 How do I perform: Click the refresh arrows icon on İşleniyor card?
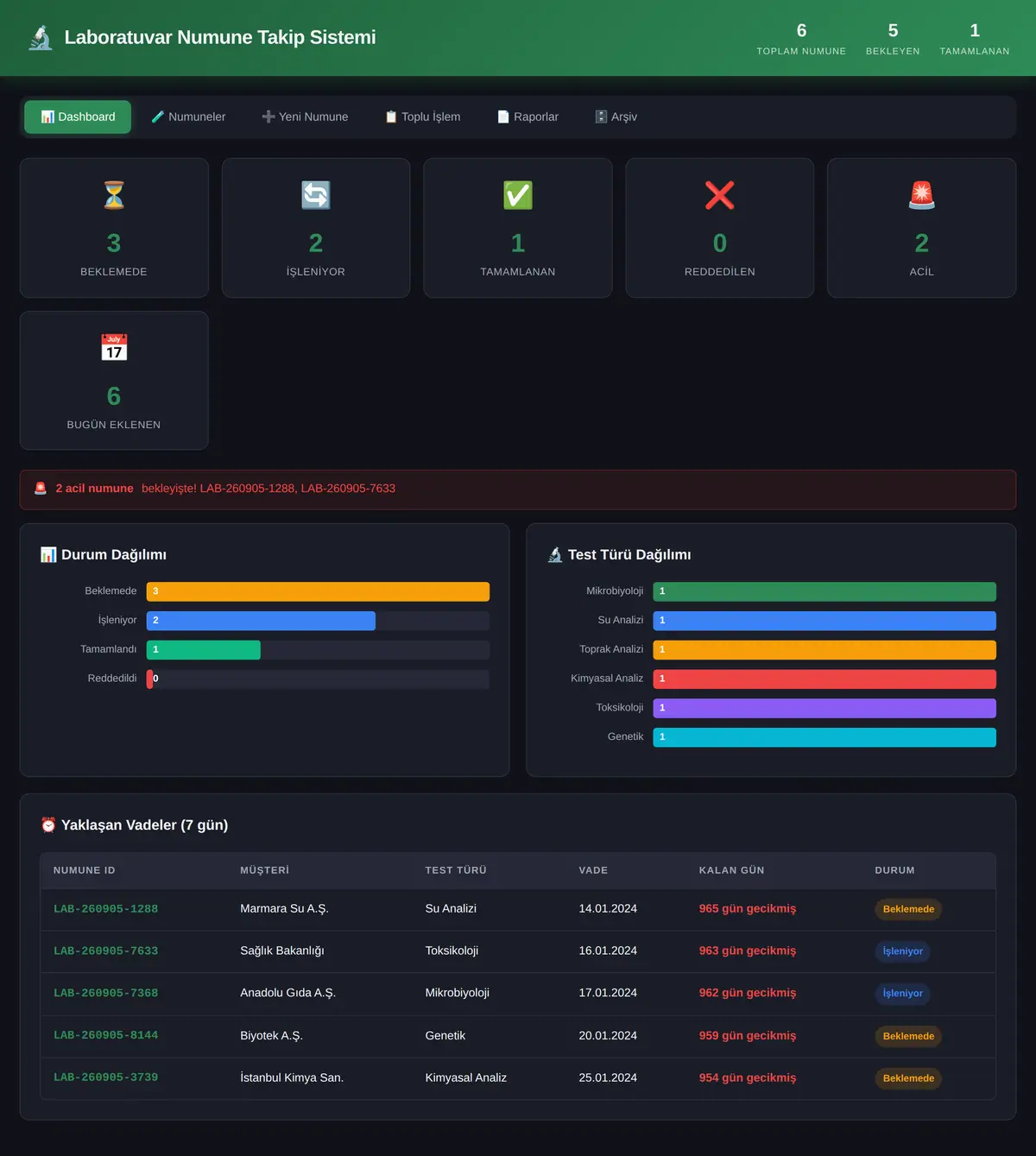tap(316, 195)
